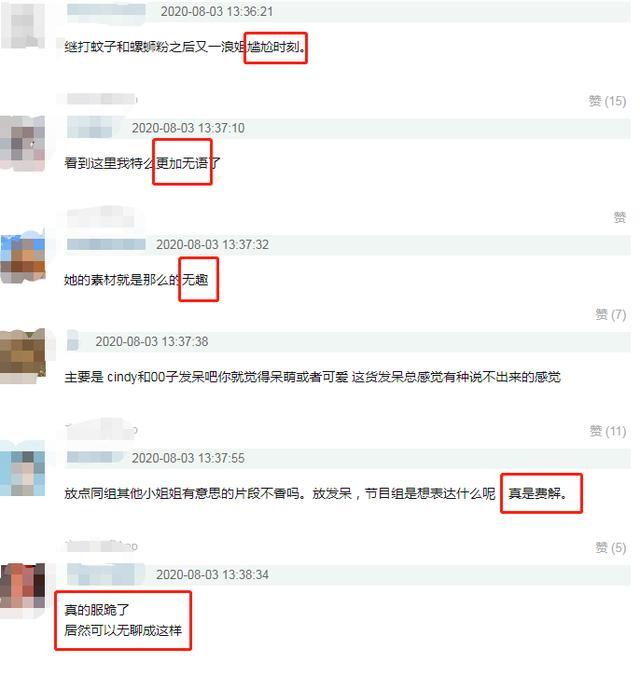
Task: Open the avatar beside the 13:37:10 comment
Action: click(23, 143)
